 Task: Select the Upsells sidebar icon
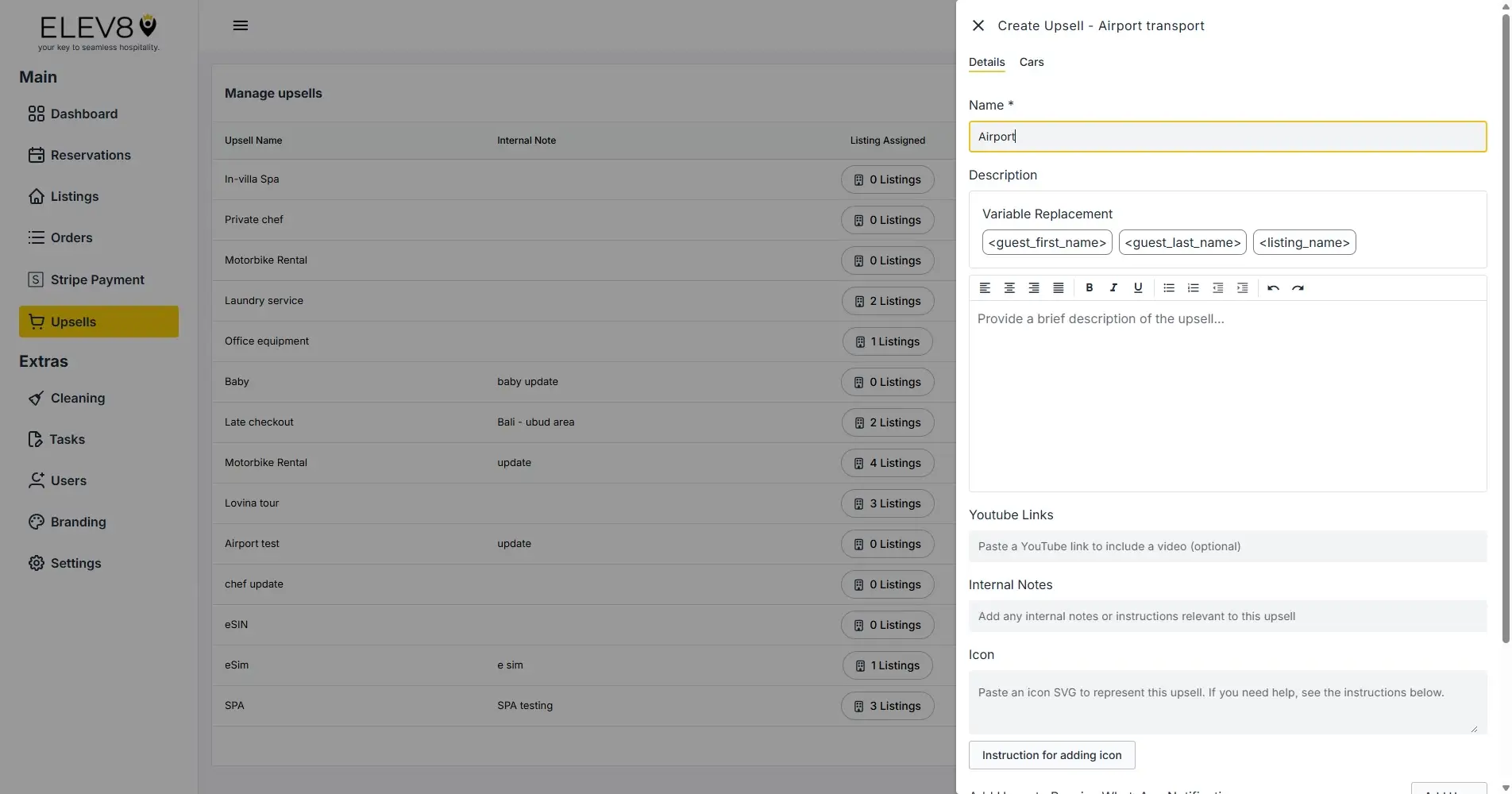click(x=37, y=322)
